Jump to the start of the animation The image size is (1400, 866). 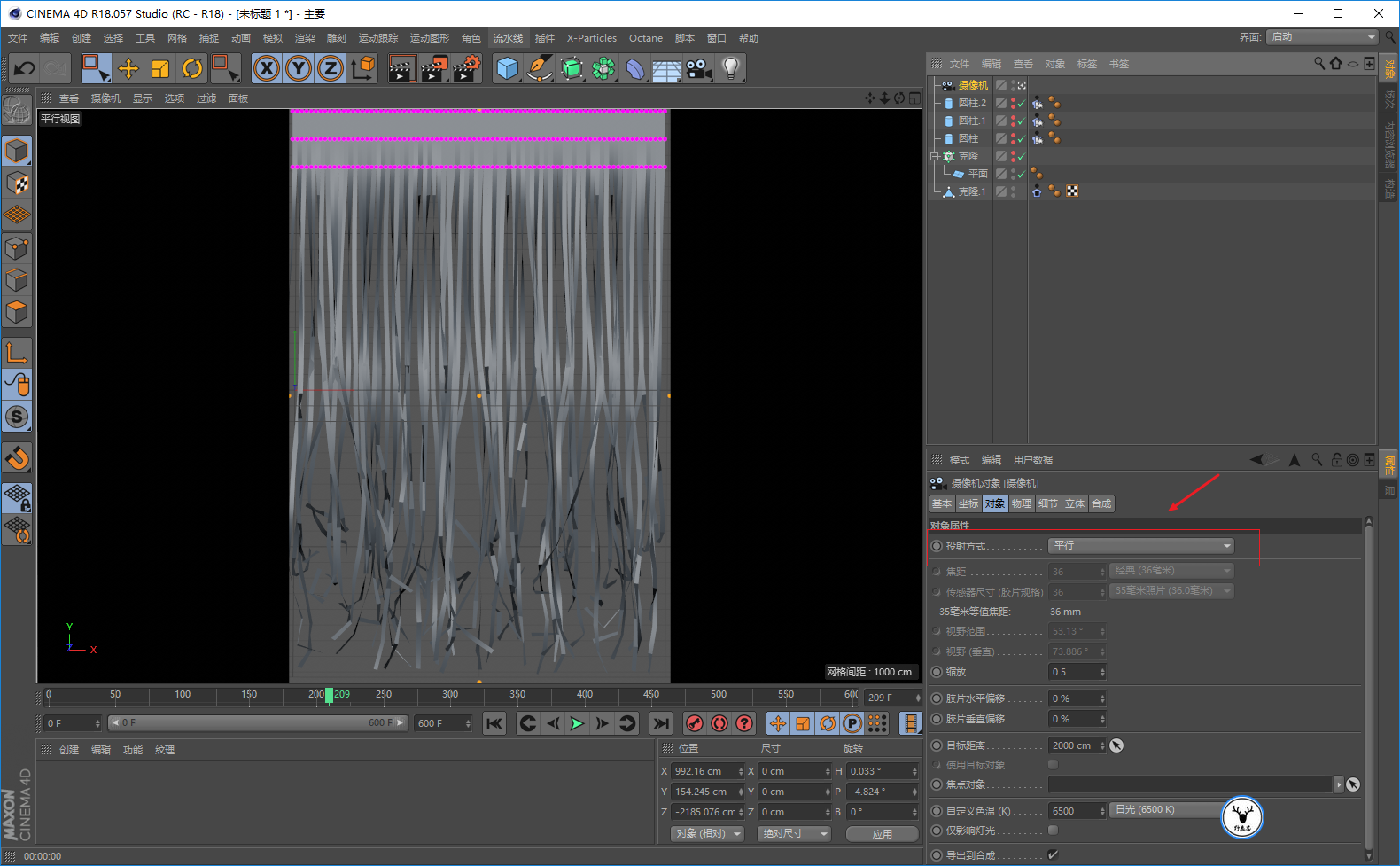tap(494, 723)
